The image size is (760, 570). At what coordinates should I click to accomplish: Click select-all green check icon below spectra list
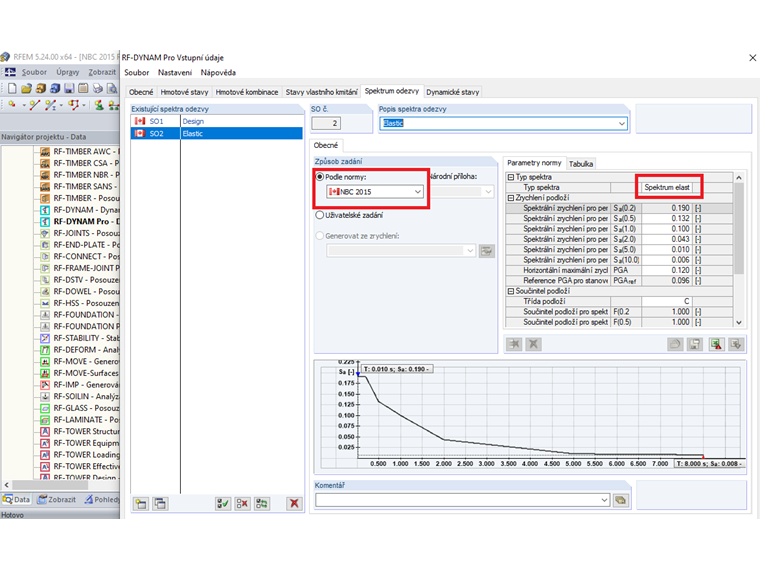pyautogui.click(x=223, y=504)
